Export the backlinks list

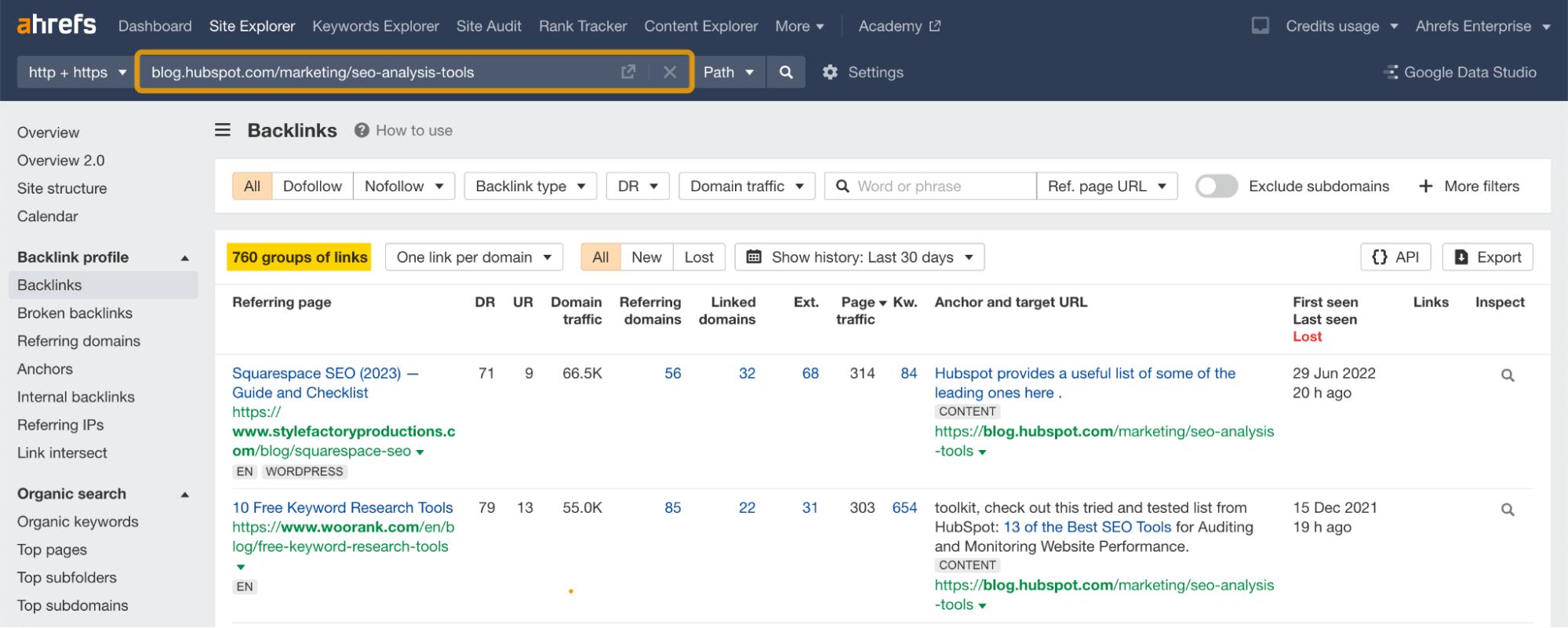(x=1487, y=257)
